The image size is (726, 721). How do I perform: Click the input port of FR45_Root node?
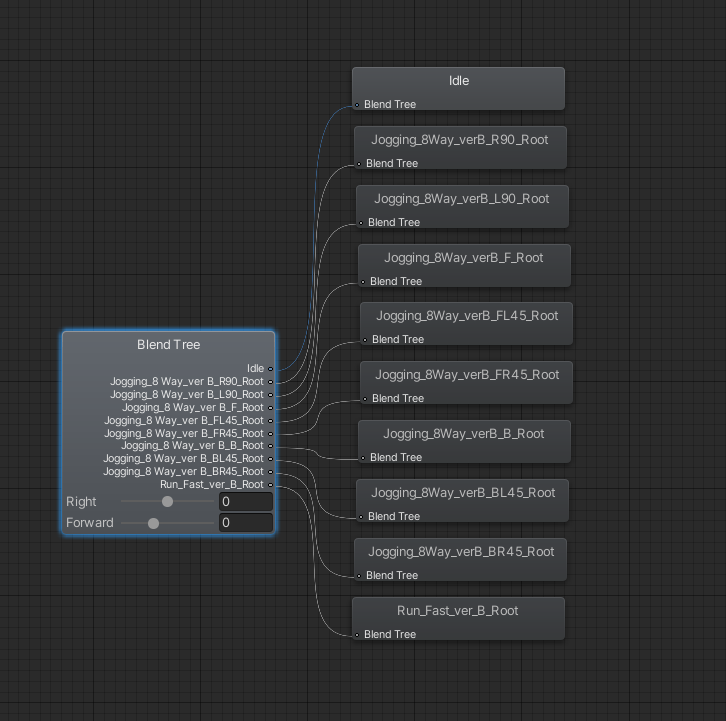[x=365, y=399]
